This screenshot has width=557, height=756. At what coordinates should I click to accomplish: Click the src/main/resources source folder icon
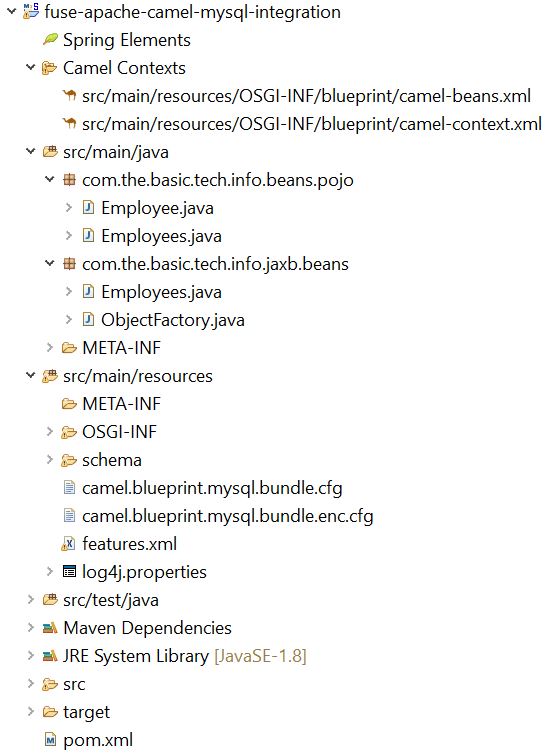50,376
